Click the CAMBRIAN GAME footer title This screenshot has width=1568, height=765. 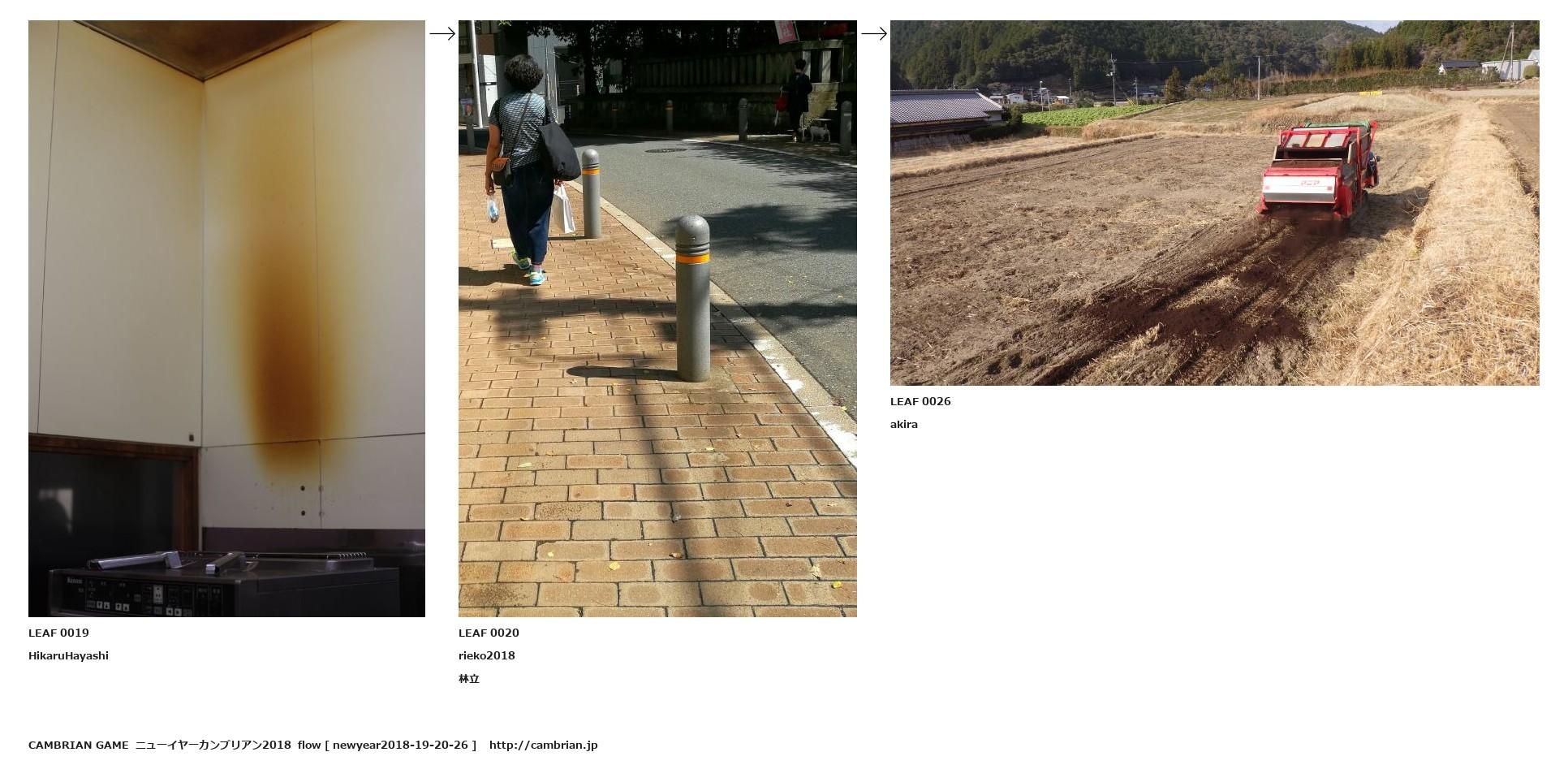click(x=79, y=745)
